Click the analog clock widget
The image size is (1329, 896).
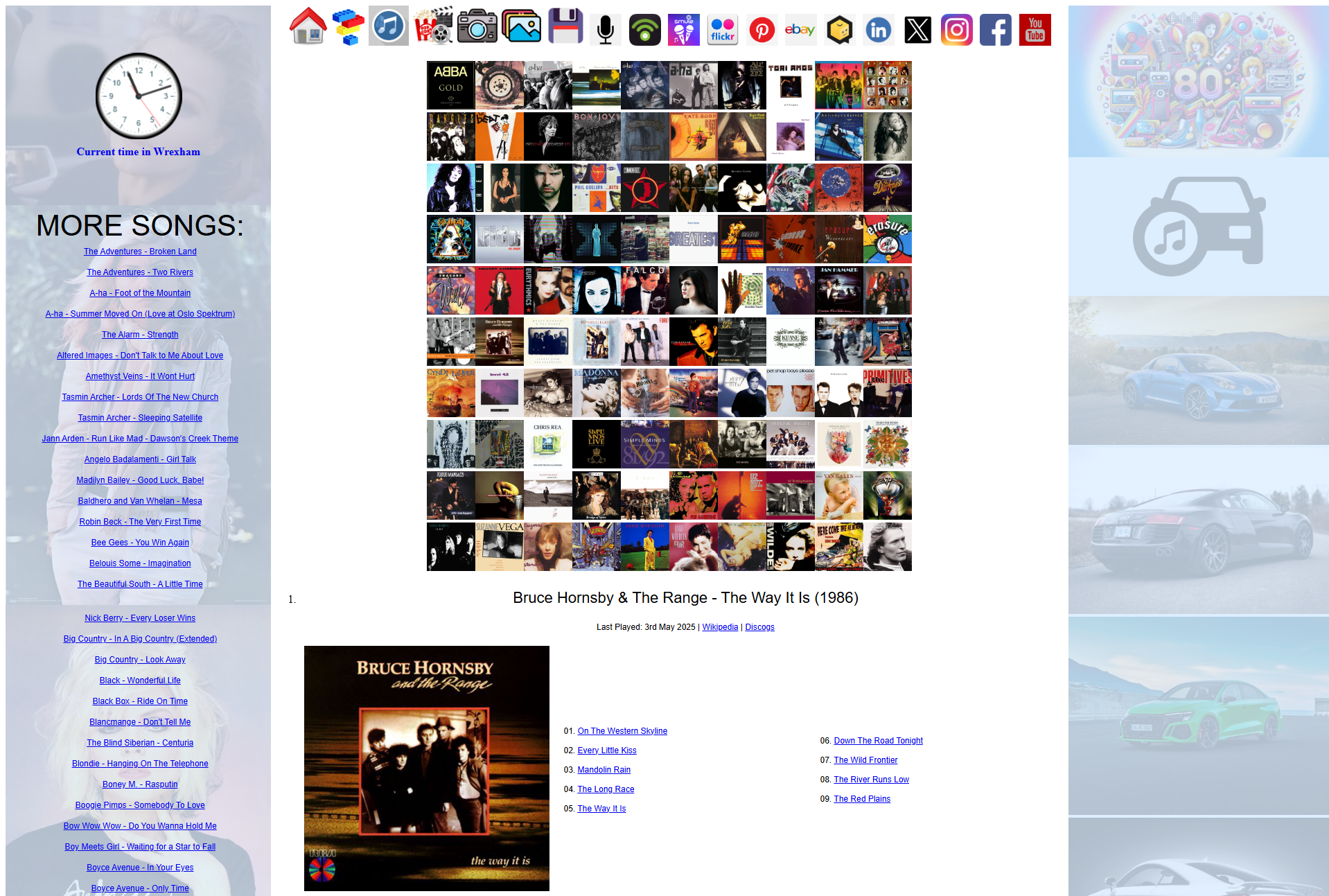point(139,96)
